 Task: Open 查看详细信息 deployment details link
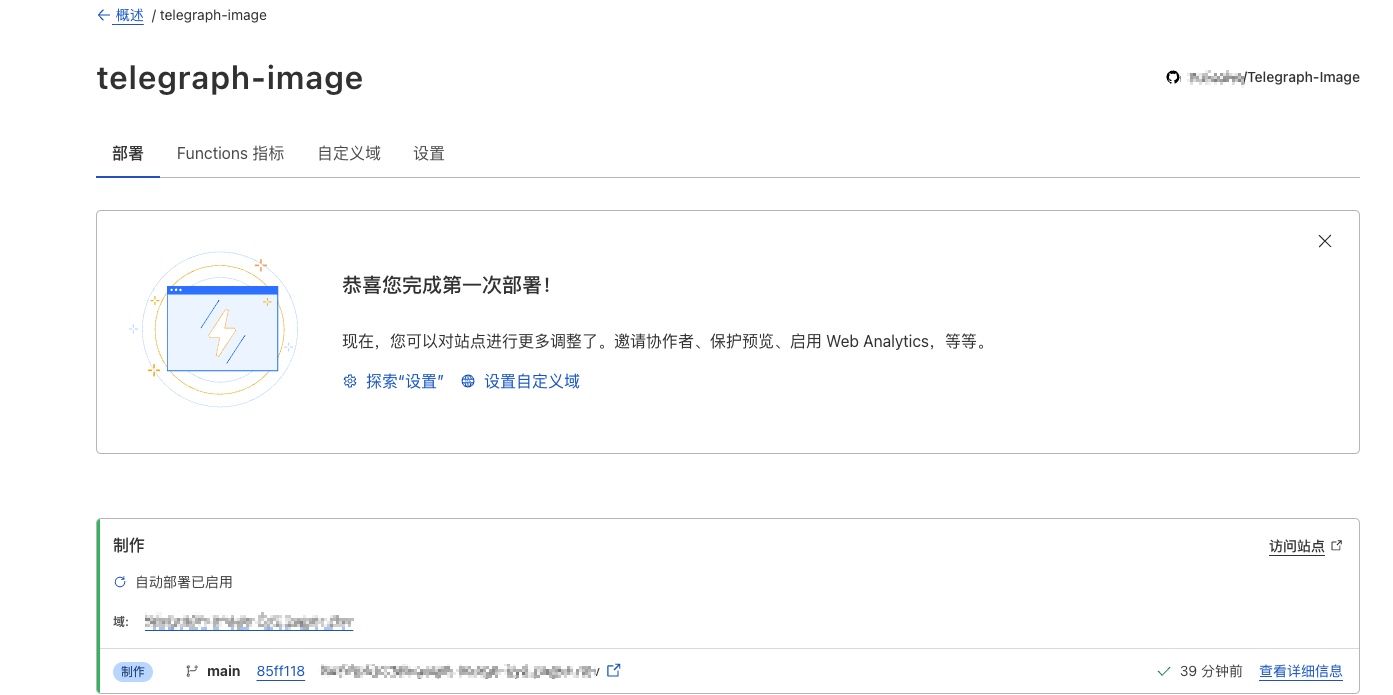click(x=1301, y=671)
